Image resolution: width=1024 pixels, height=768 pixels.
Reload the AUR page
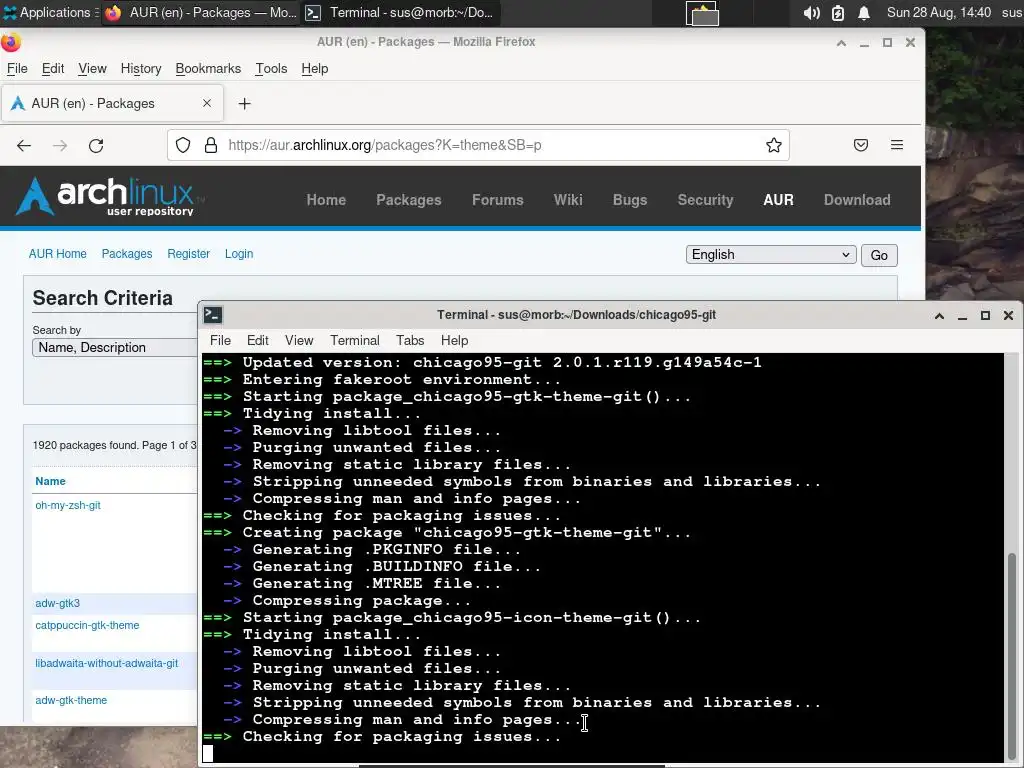96,146
